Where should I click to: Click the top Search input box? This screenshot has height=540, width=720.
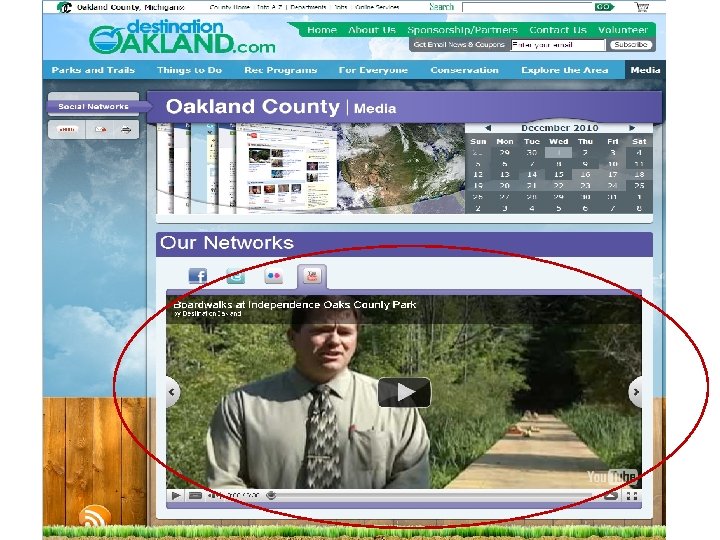[527, 7]
